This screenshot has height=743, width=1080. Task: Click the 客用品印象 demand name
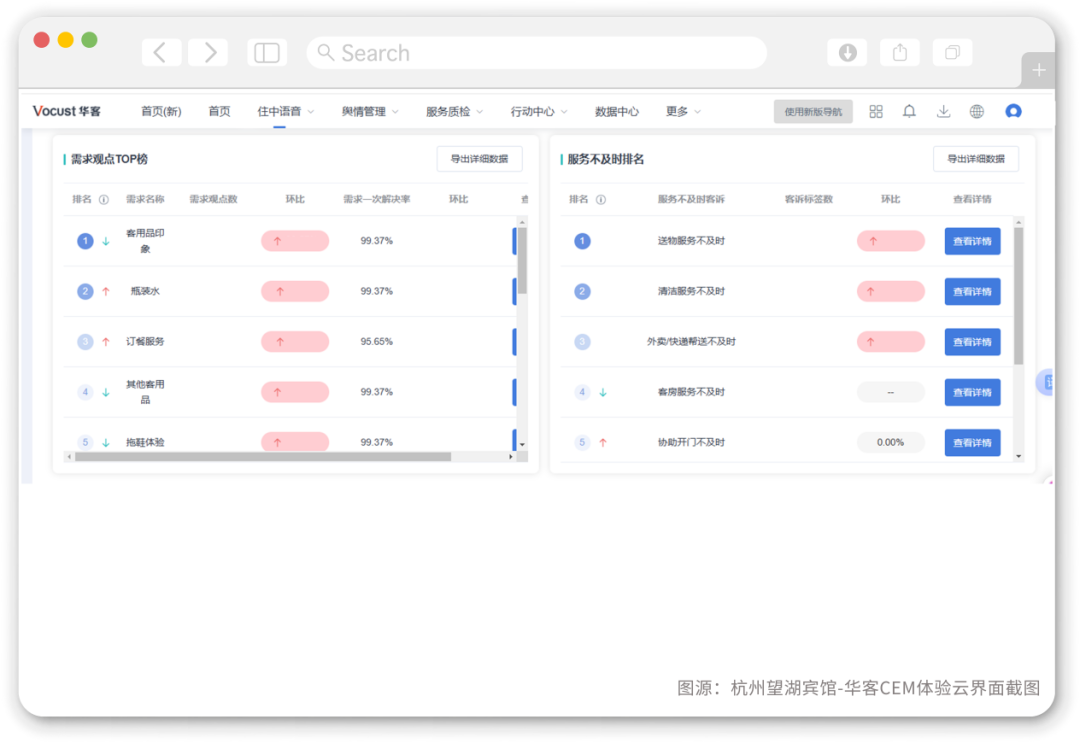pyautogui.click(x=145, y=241)
